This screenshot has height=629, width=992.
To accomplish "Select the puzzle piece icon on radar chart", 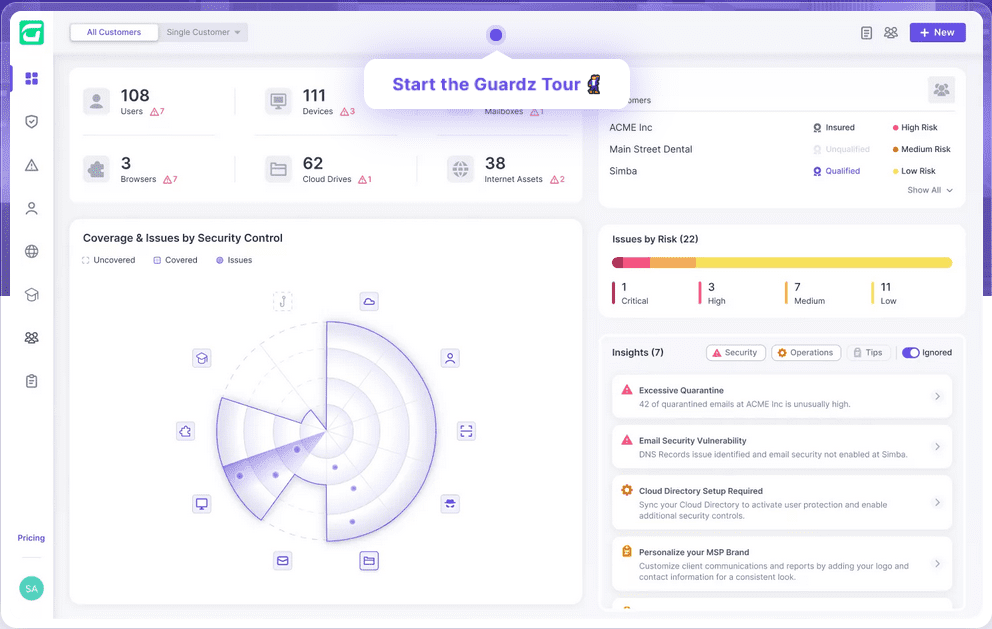I will tap(185, 432).
